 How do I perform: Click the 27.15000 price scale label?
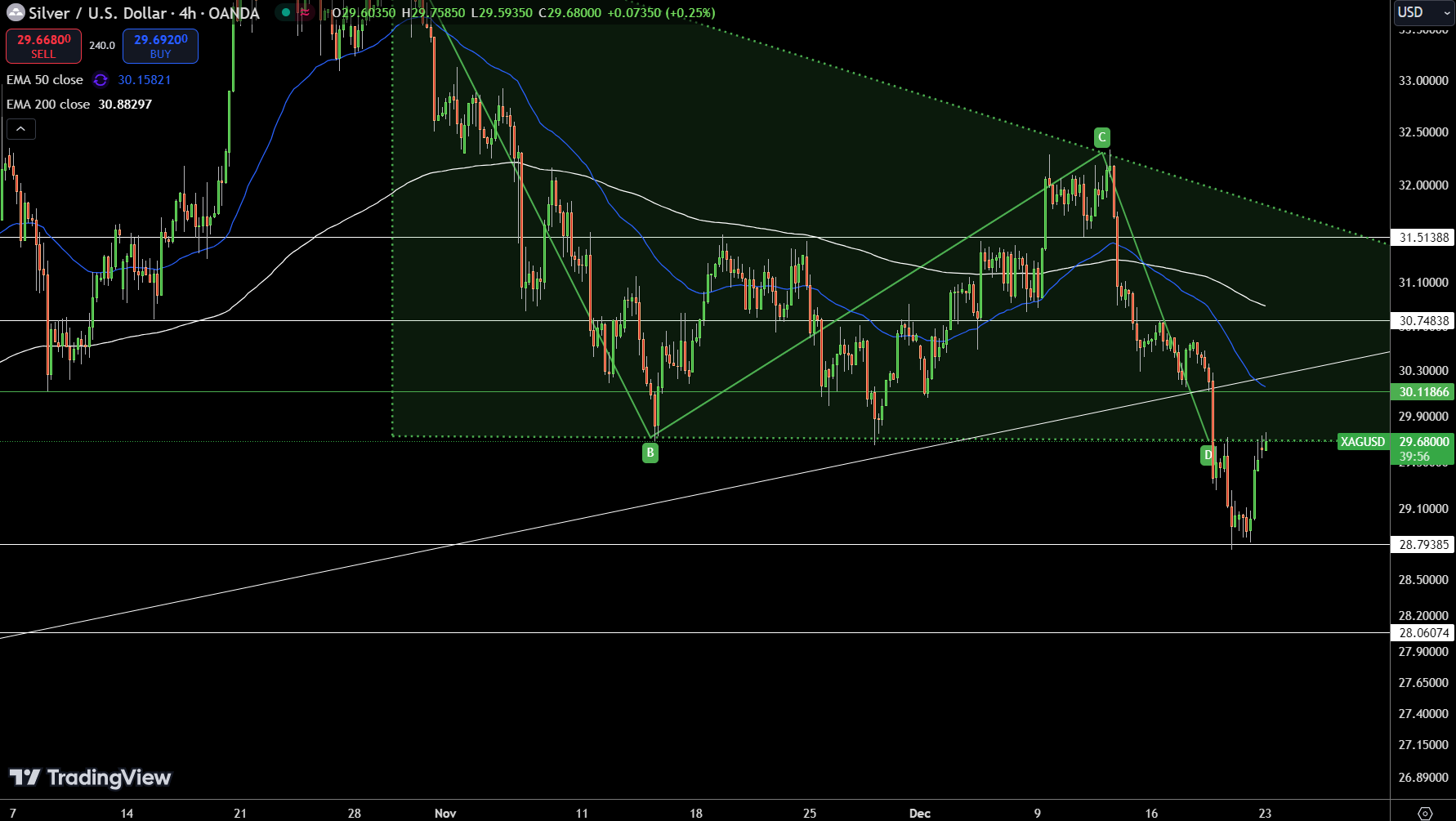(1423, 745)
